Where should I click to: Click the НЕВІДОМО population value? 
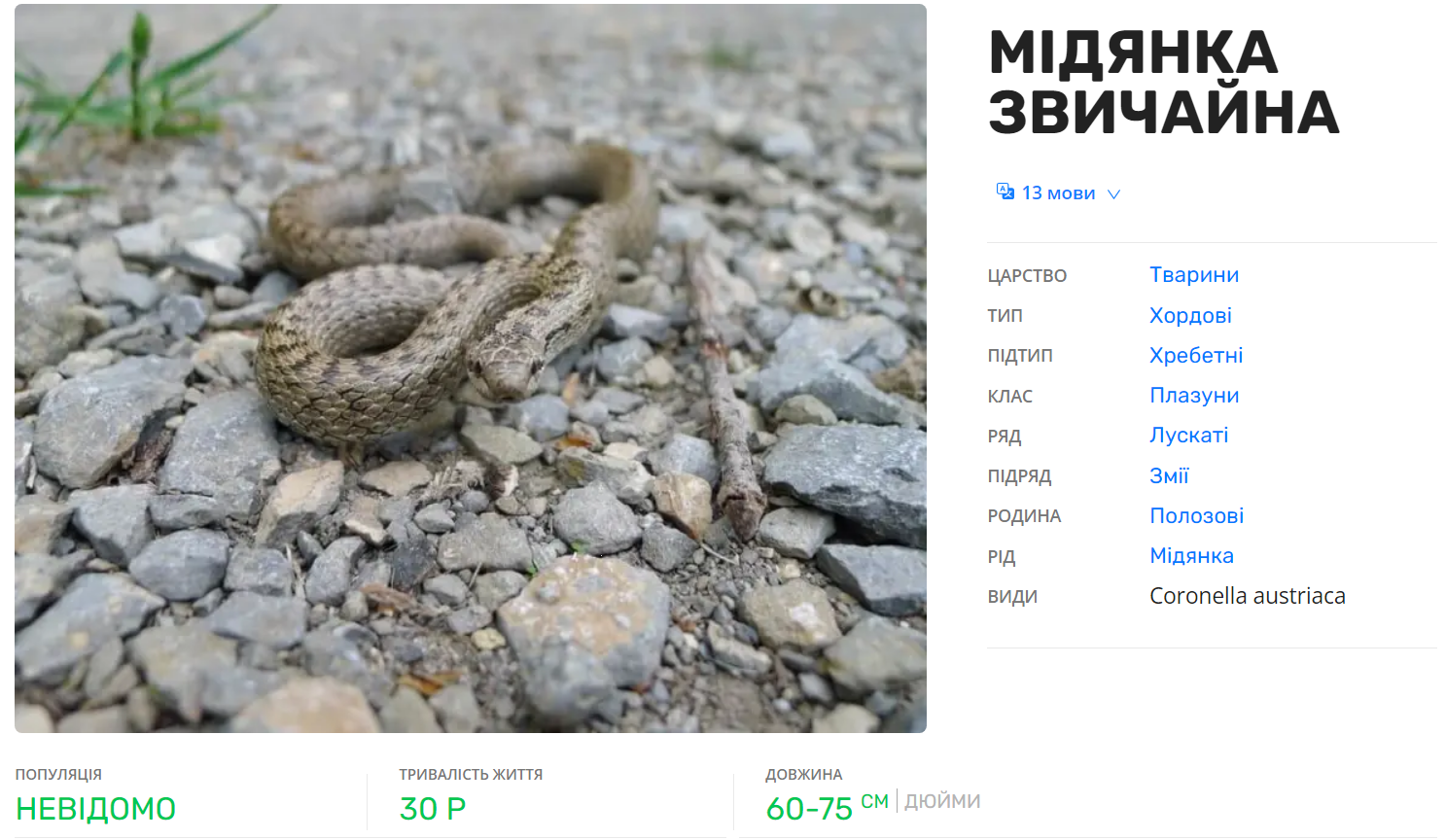(x=95, y=809)
